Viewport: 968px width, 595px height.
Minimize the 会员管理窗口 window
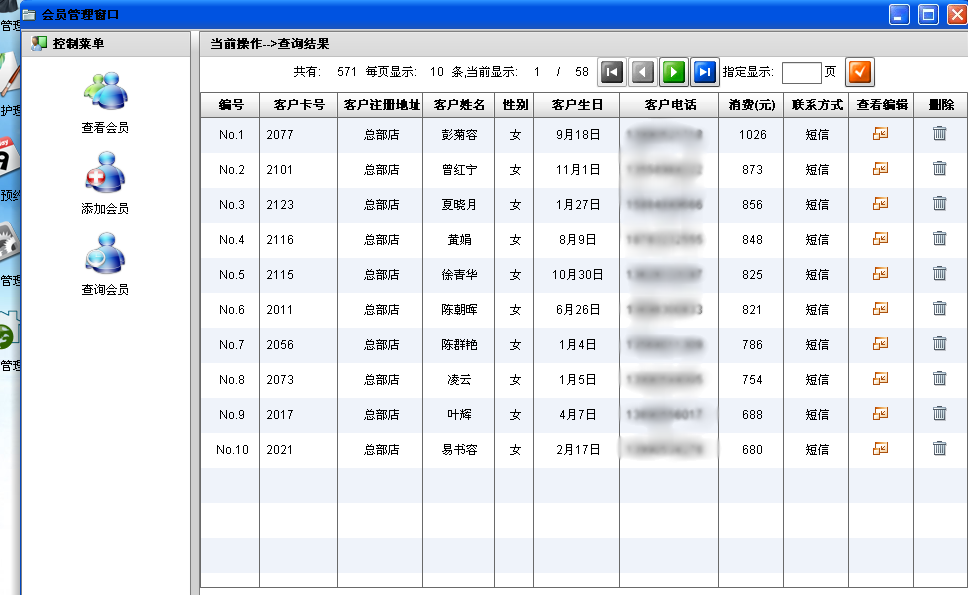[x=899, y=14]
